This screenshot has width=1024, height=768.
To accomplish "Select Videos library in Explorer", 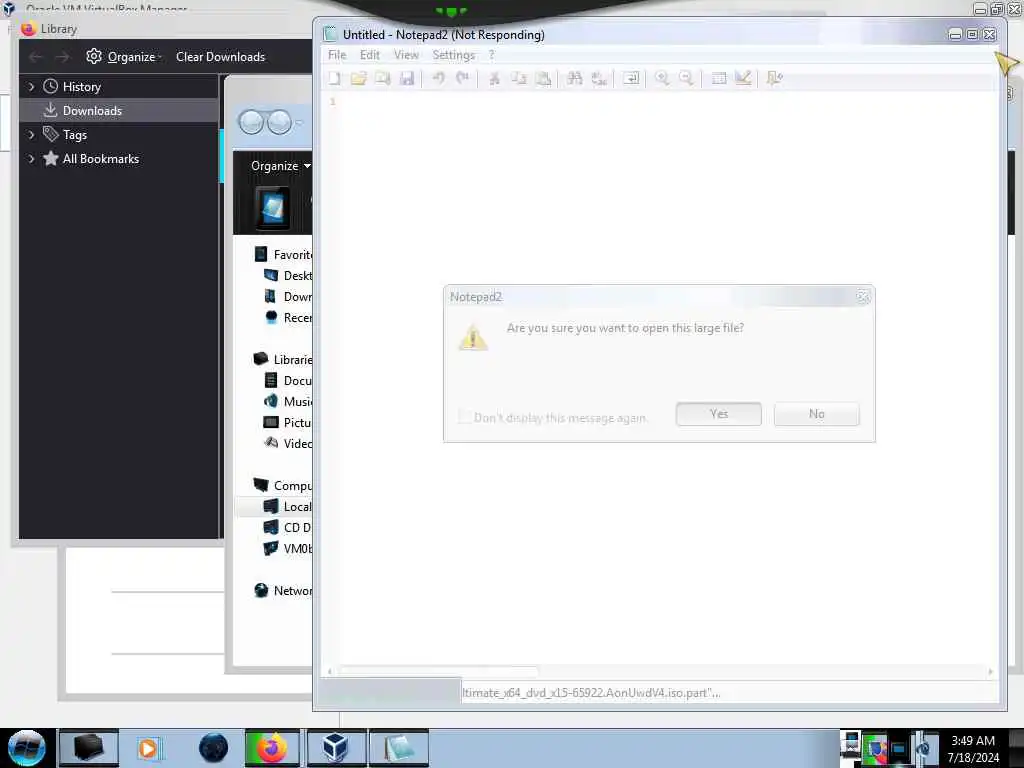I will click(x=287, y=443).
